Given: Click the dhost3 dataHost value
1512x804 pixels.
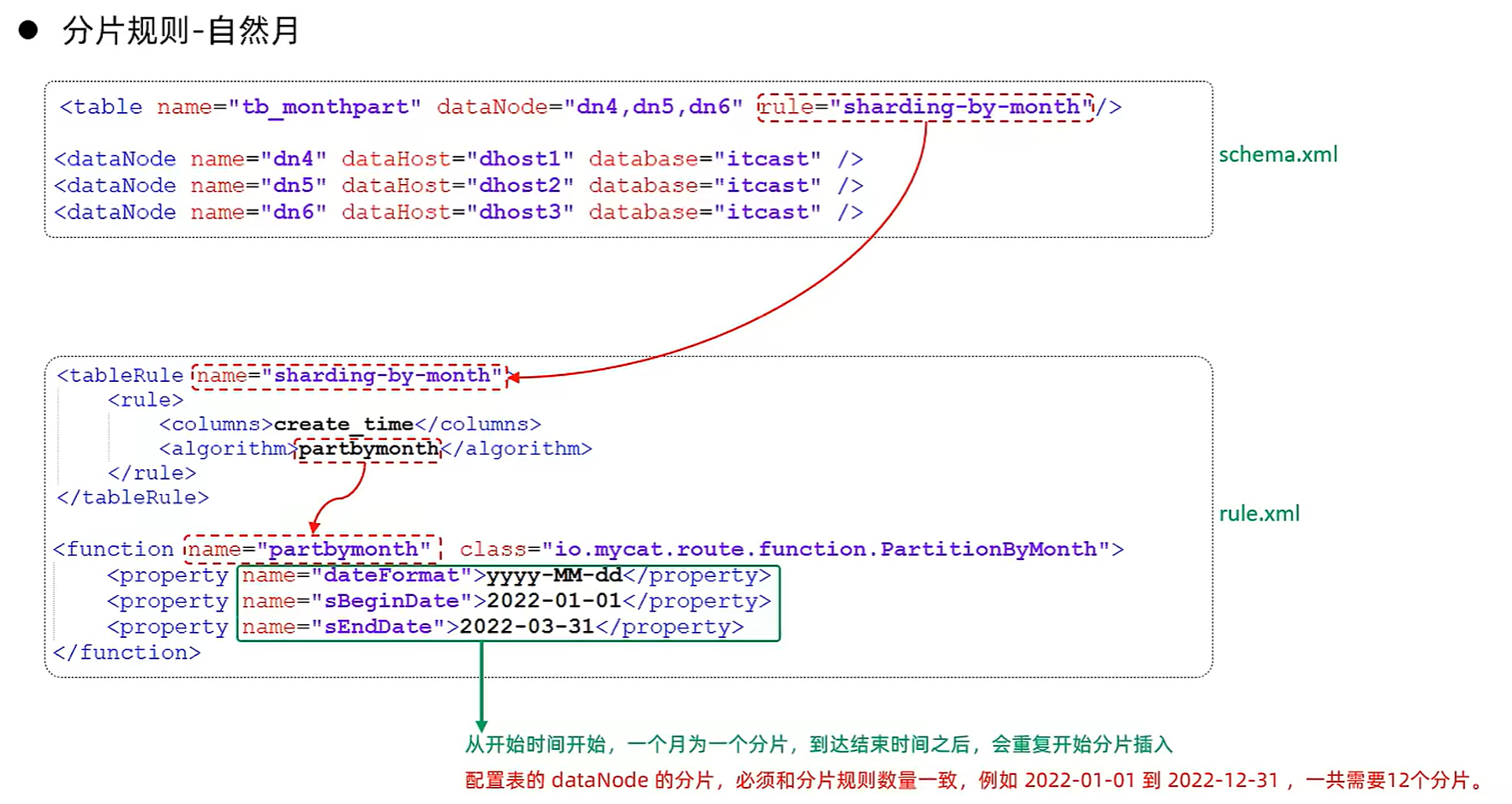Looking at the screenshot, I should [x=520, y=212].
